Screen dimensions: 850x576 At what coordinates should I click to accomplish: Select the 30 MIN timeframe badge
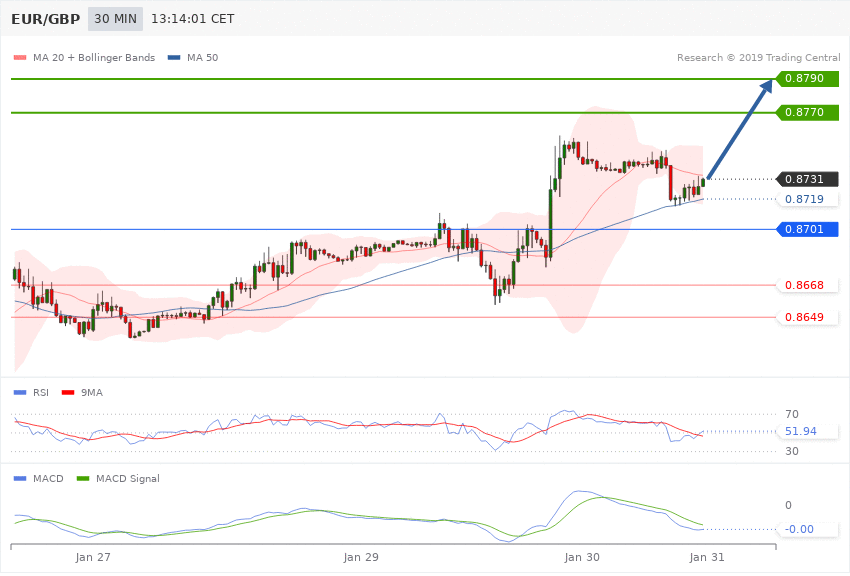click(x=115, y=19)
